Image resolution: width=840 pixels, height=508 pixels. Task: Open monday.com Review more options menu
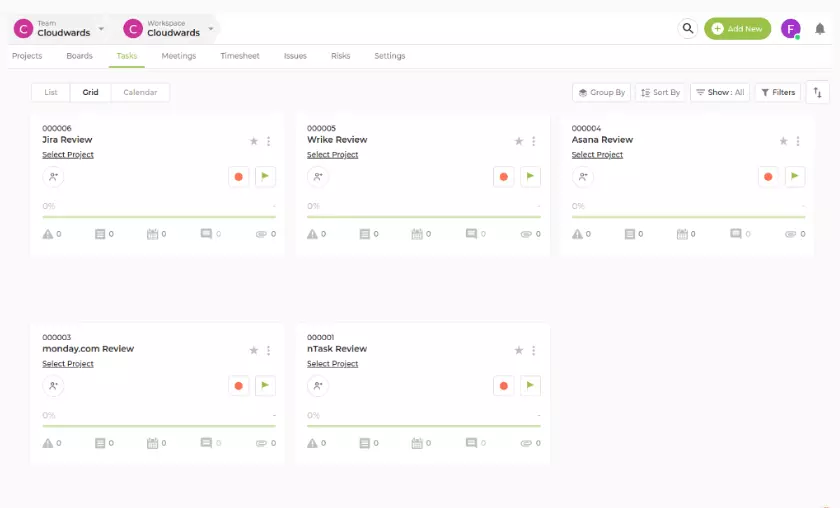[268, 350]
